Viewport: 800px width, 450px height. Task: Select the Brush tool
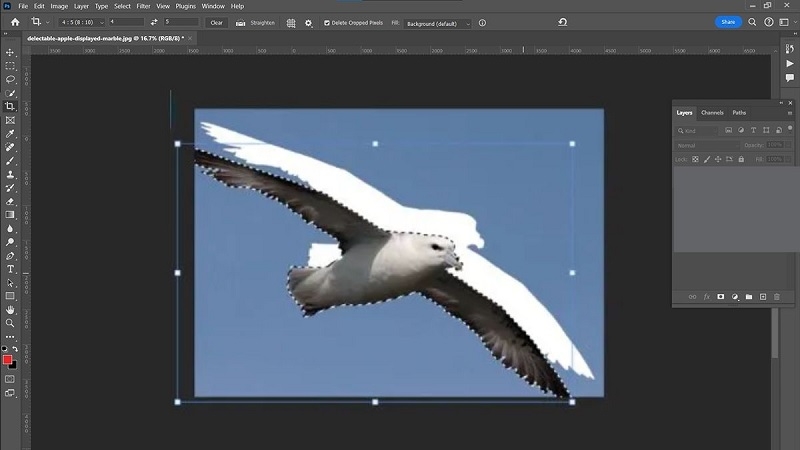point(10,161)
